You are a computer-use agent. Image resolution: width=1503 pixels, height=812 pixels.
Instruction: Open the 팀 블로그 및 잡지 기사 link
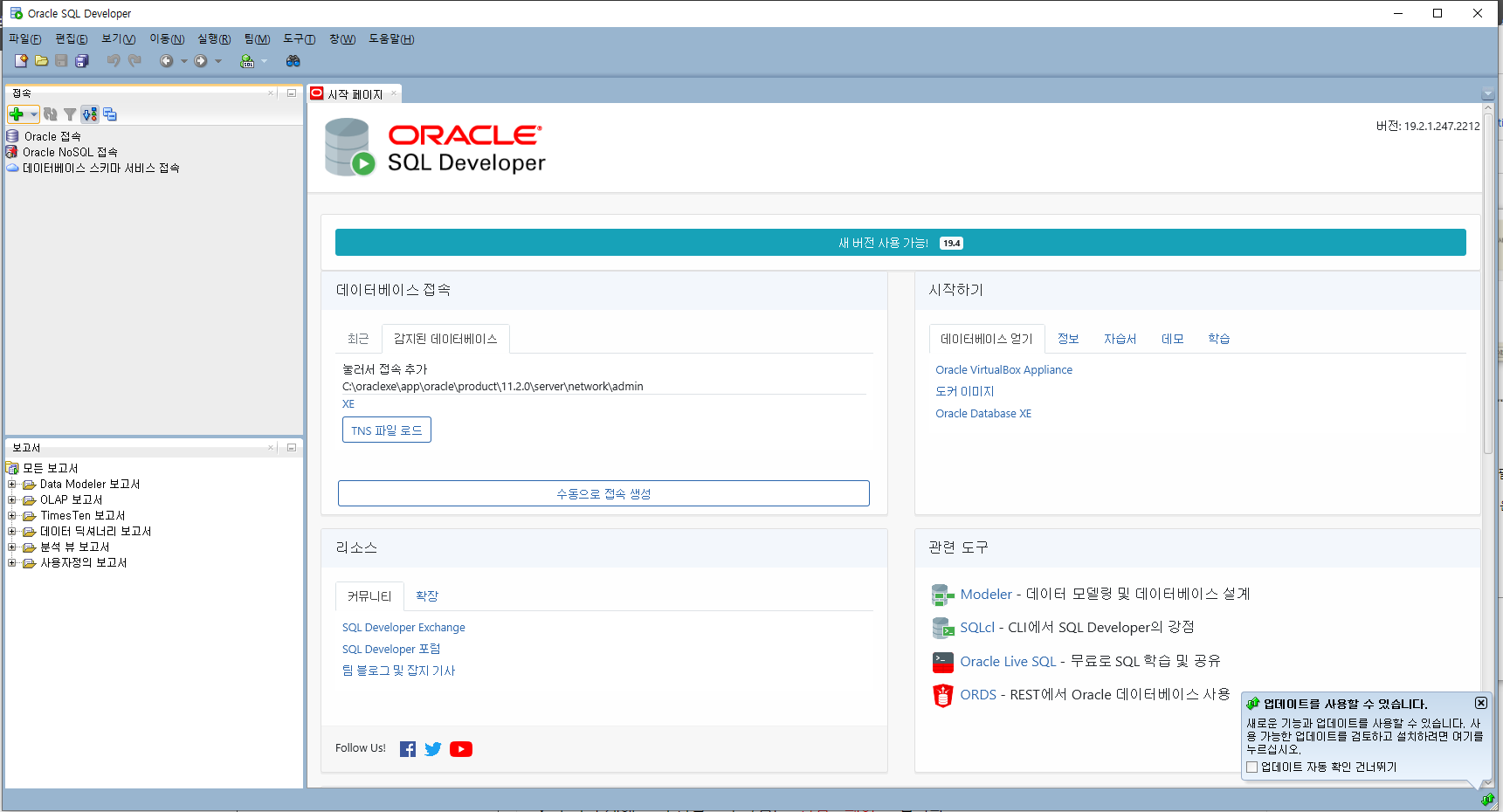tap(399, 671)
